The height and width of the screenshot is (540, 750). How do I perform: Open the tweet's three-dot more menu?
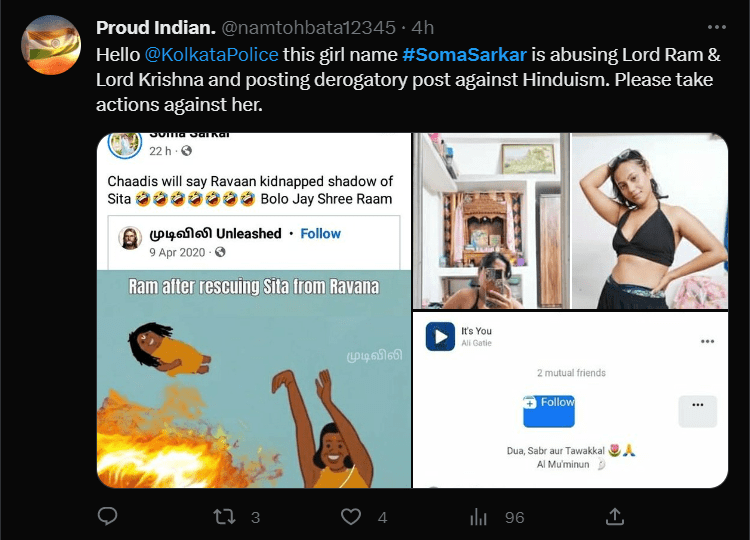(717, 27)
